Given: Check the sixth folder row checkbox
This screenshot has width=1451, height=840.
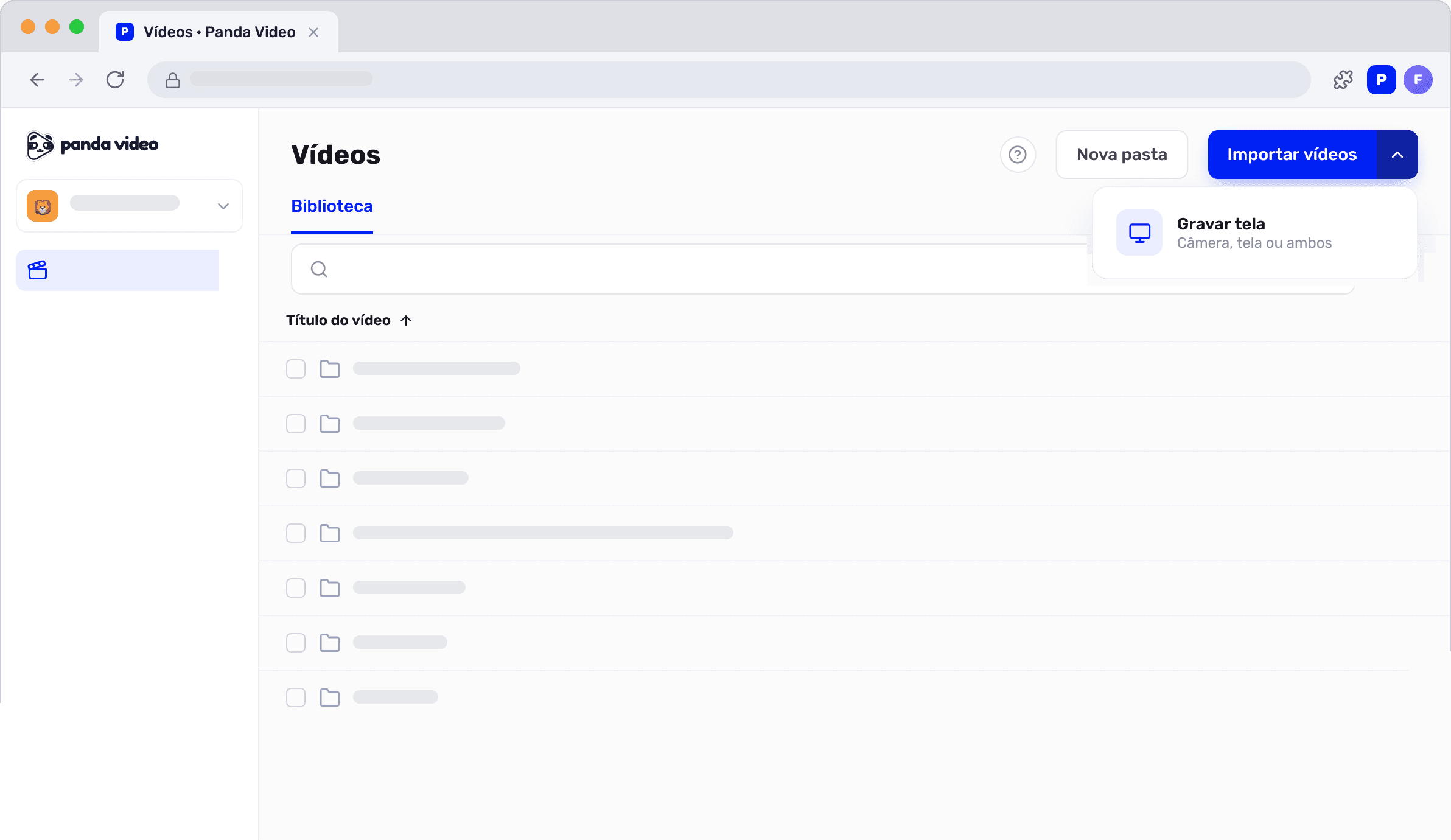Looking at the screenshot, I should (x=296, y=643).
